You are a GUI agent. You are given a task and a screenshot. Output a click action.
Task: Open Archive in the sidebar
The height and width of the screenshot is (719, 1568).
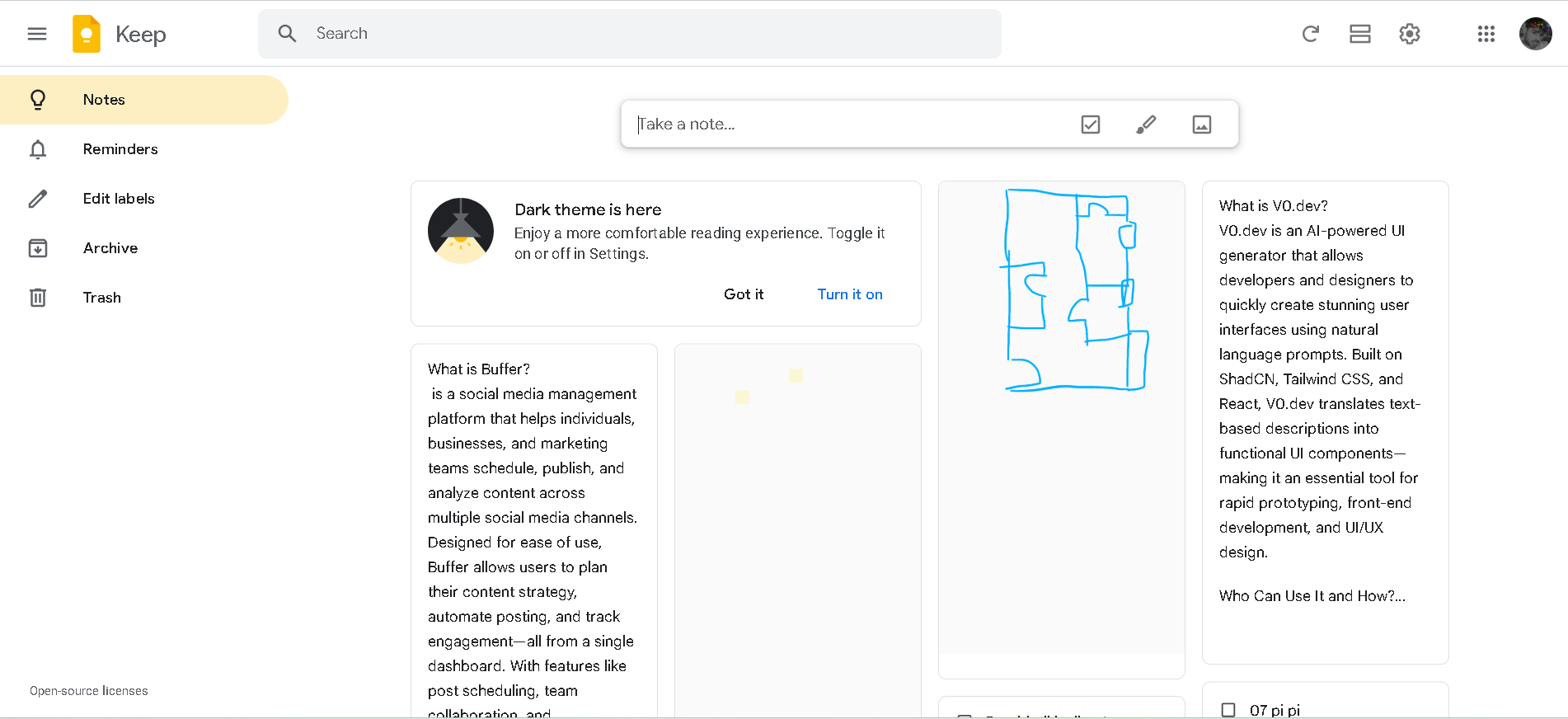(144, 248)
